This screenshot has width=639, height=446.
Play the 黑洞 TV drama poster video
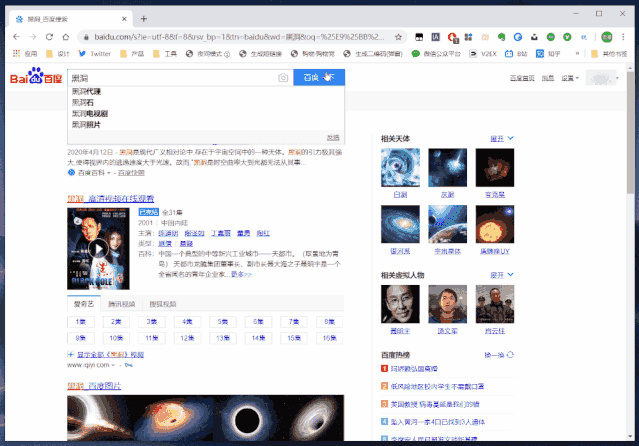click(98, 249)
